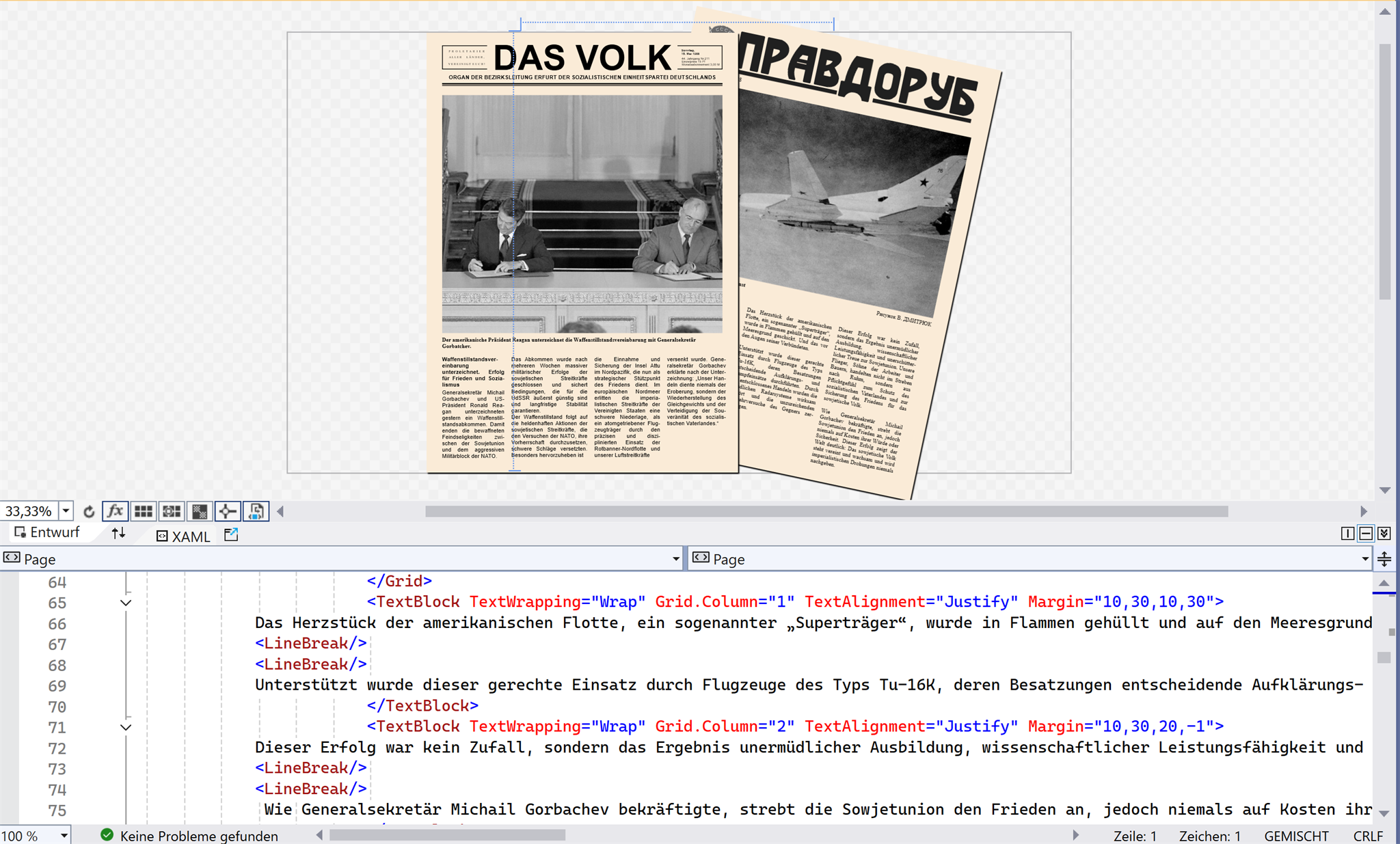
Task: Toggle the fx effects button
Action: pyautogui.click(x=115, y=511)
